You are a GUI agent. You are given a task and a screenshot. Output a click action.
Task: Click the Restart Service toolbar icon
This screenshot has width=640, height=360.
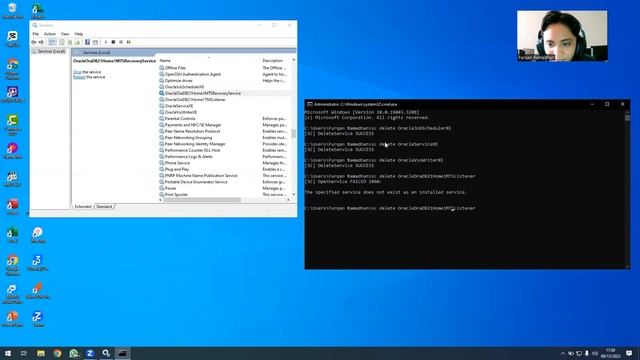129,42
